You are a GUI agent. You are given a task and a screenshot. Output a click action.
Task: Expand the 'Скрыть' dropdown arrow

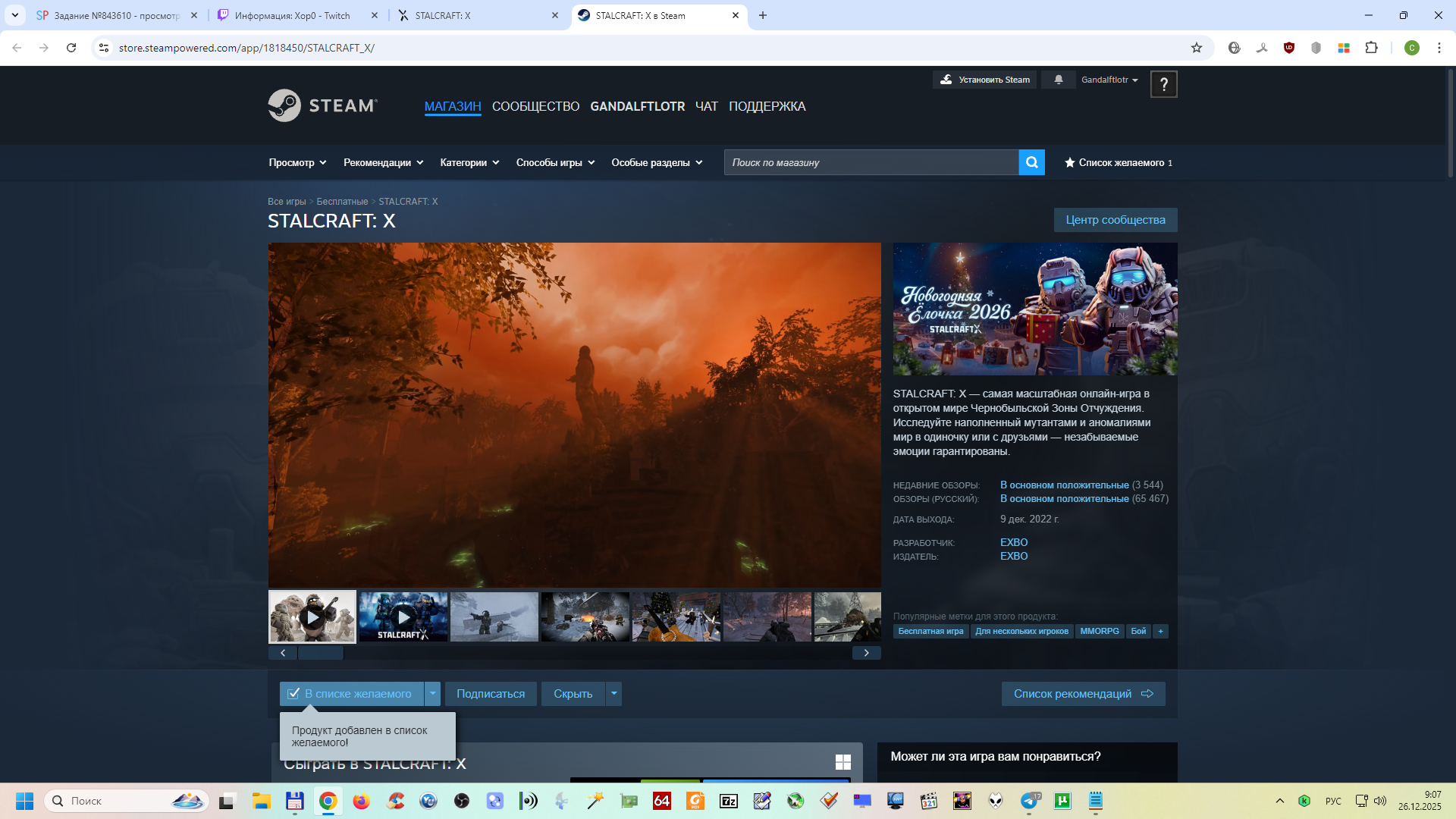click(613, 694)
